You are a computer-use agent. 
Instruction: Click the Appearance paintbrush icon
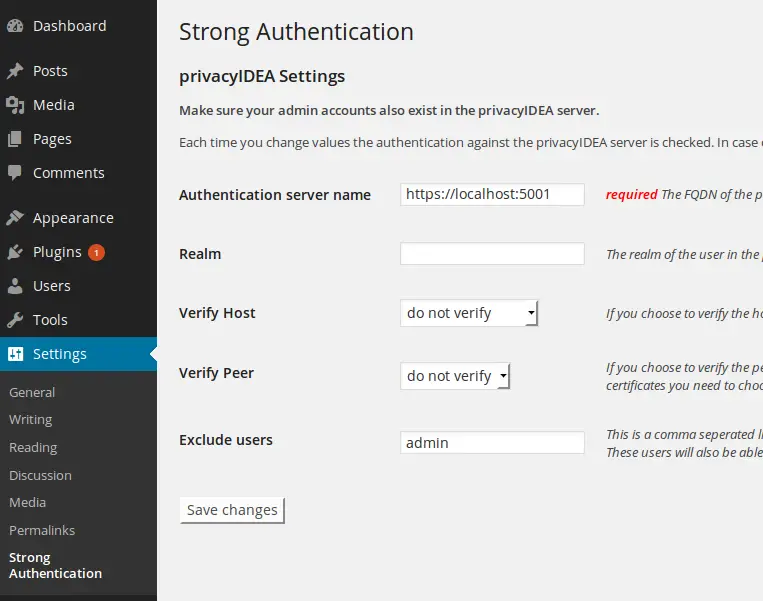click(x=15, y=218)
